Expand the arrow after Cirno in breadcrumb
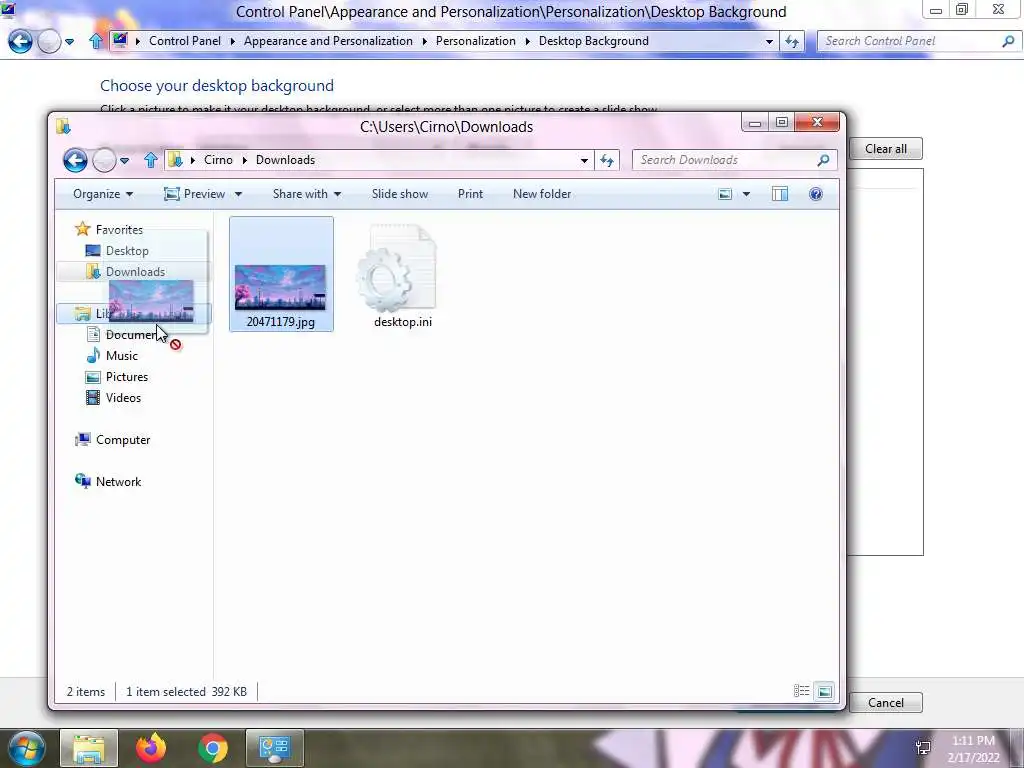The height and width of the screenshot is (768, 1024). [x=245, y=161]
